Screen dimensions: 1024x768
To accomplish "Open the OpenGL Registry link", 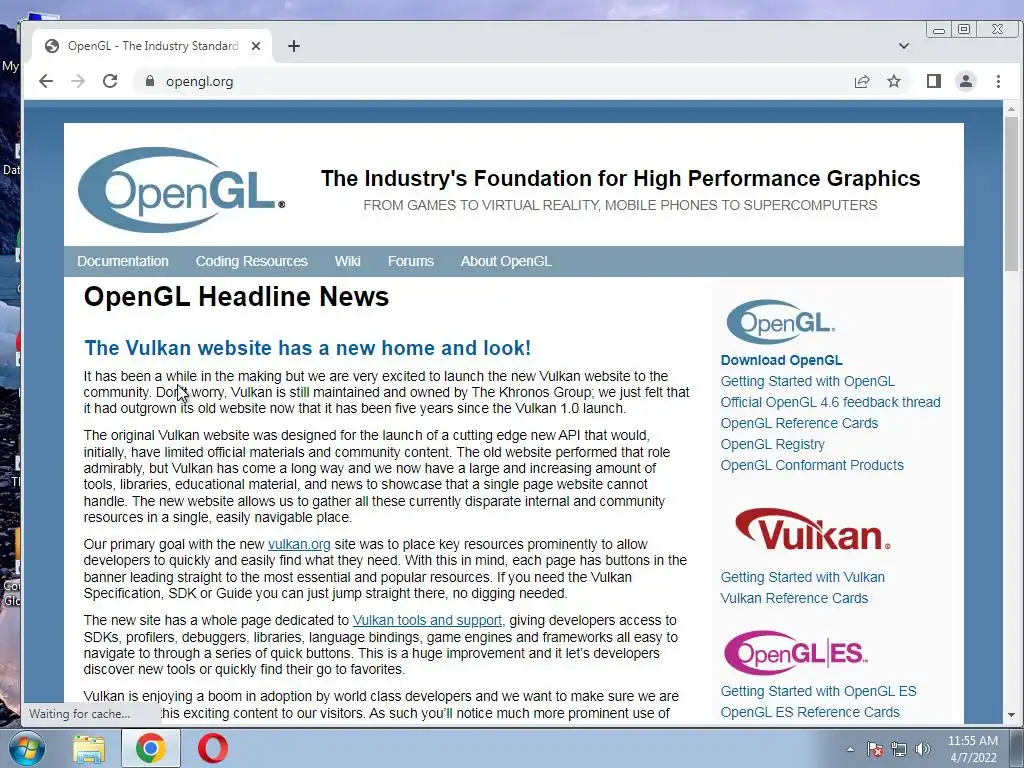I will (x=773, y=444).
